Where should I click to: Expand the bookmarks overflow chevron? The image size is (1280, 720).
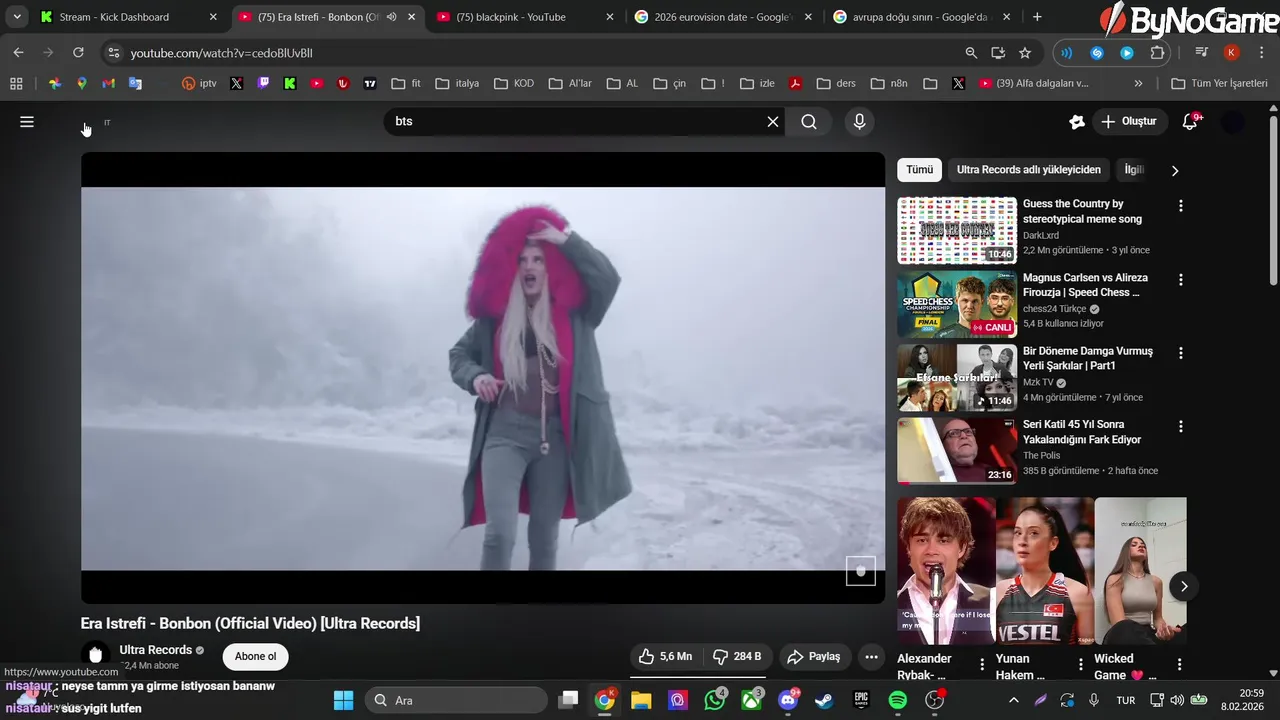(1138, 84)
